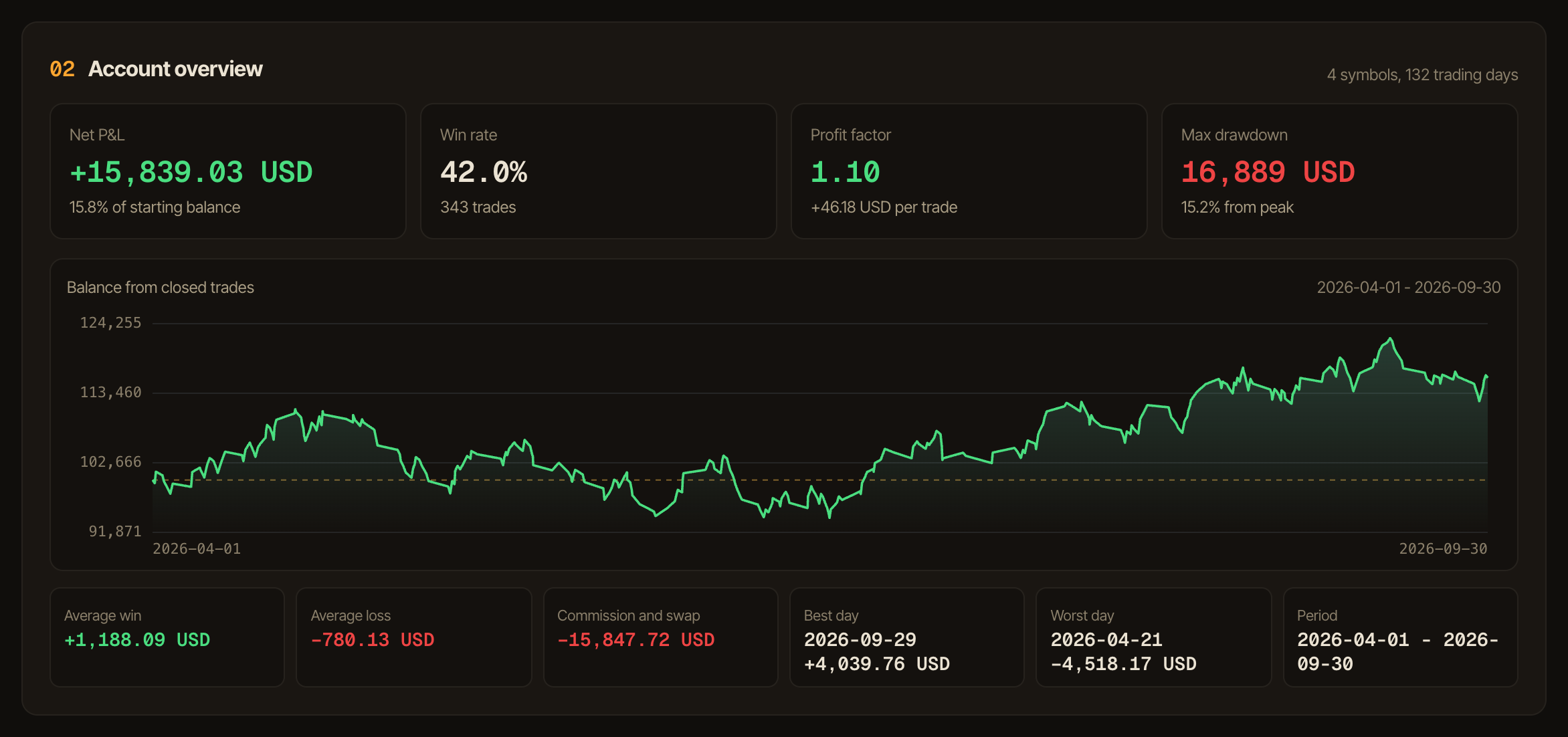Click the 343 trades count

tap(478, 207)
